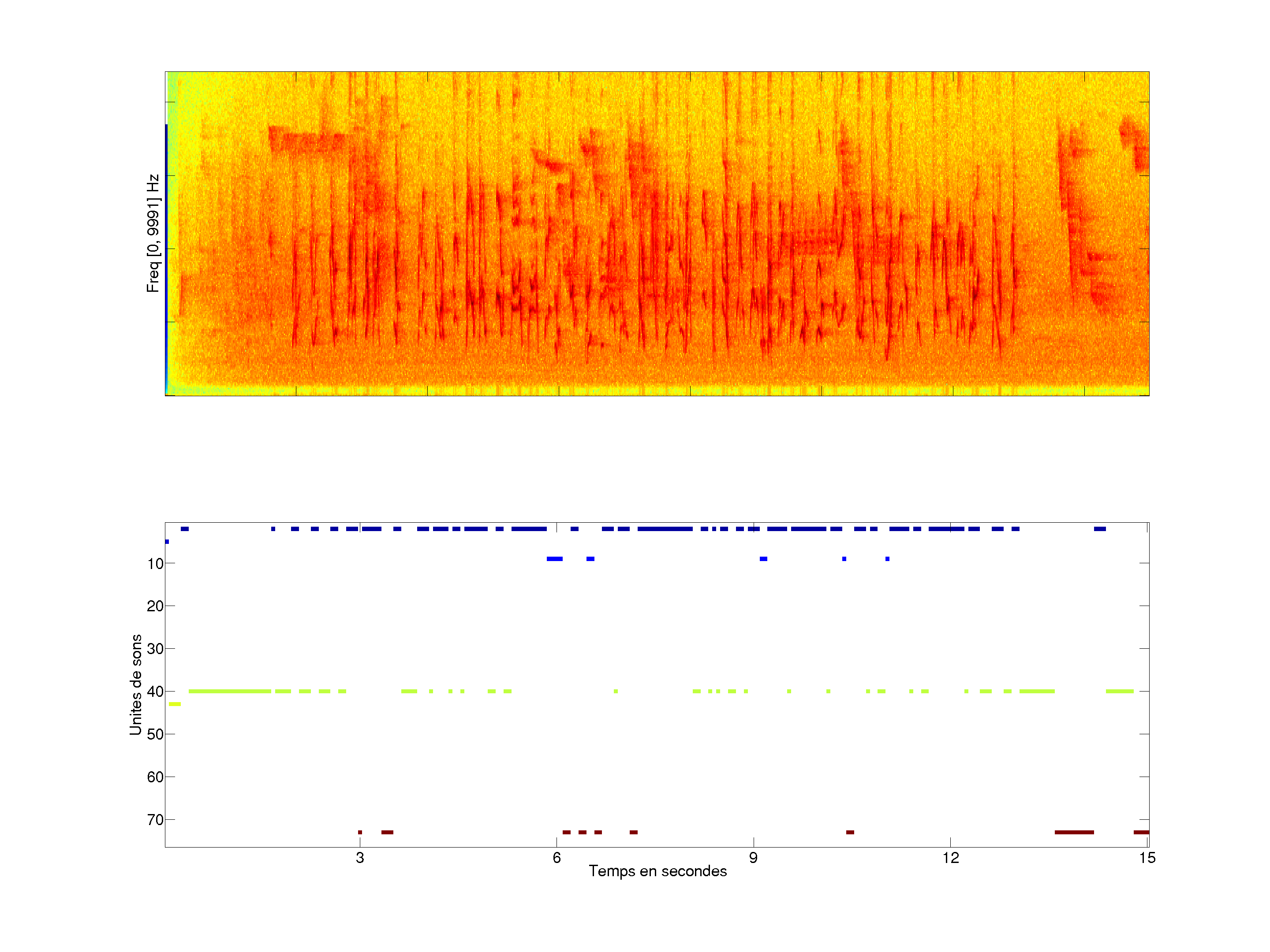The image size is (1270, 952).
Task: Click the y-axis tick label 10
Action: tap(155, 564)
